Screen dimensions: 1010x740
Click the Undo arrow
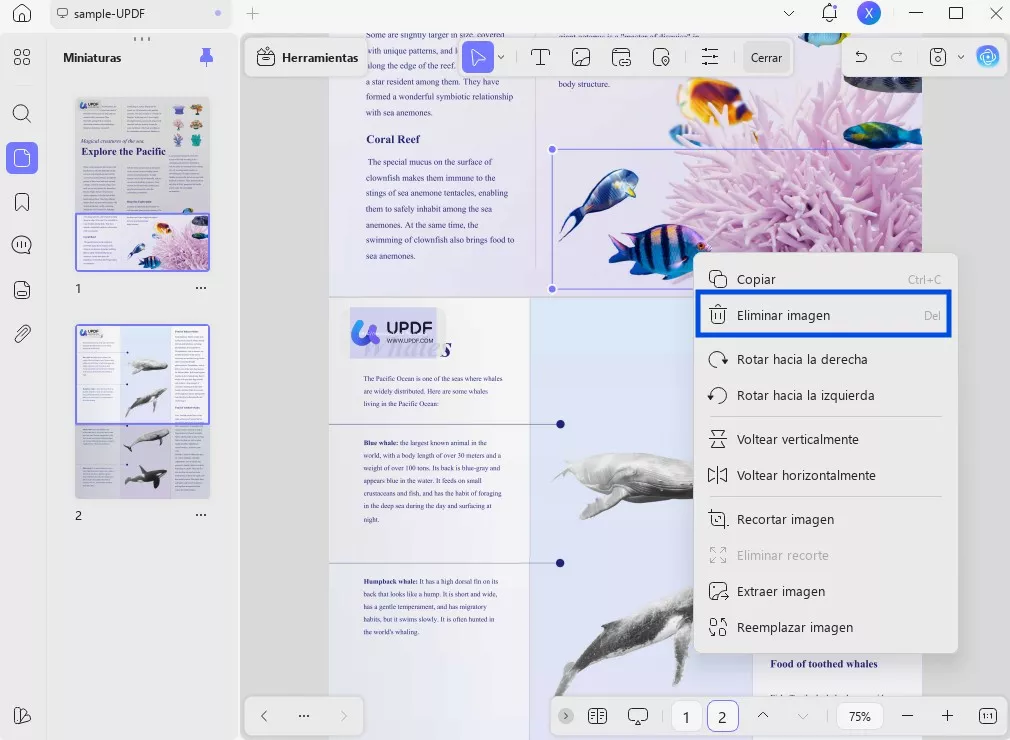(861, 57)
